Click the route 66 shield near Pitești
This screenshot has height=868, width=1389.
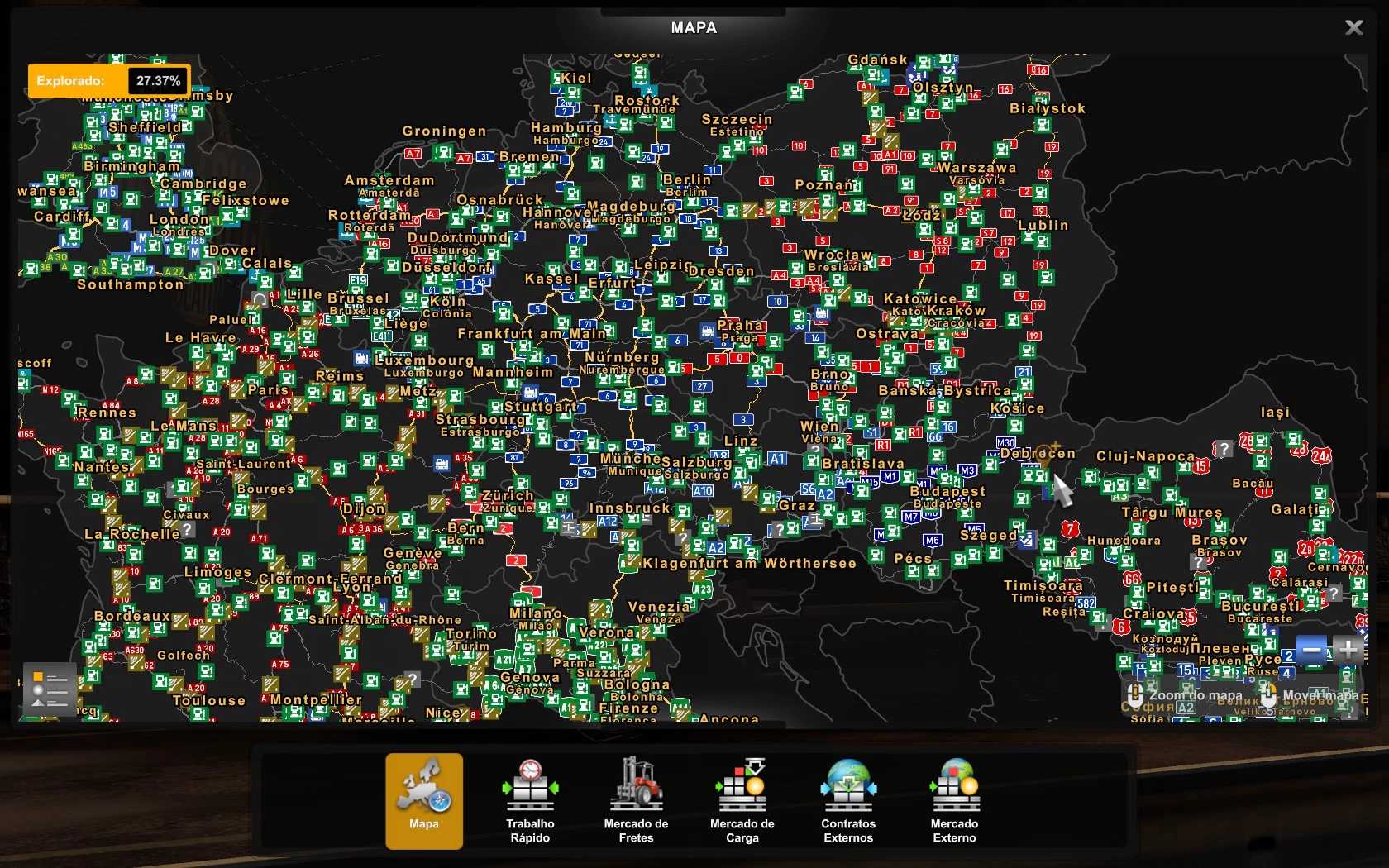coord(1131,579)
